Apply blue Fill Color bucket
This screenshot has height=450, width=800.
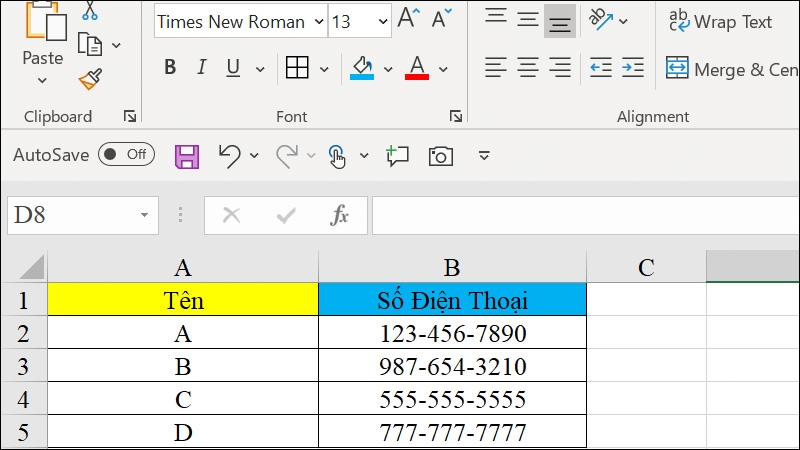362,68
